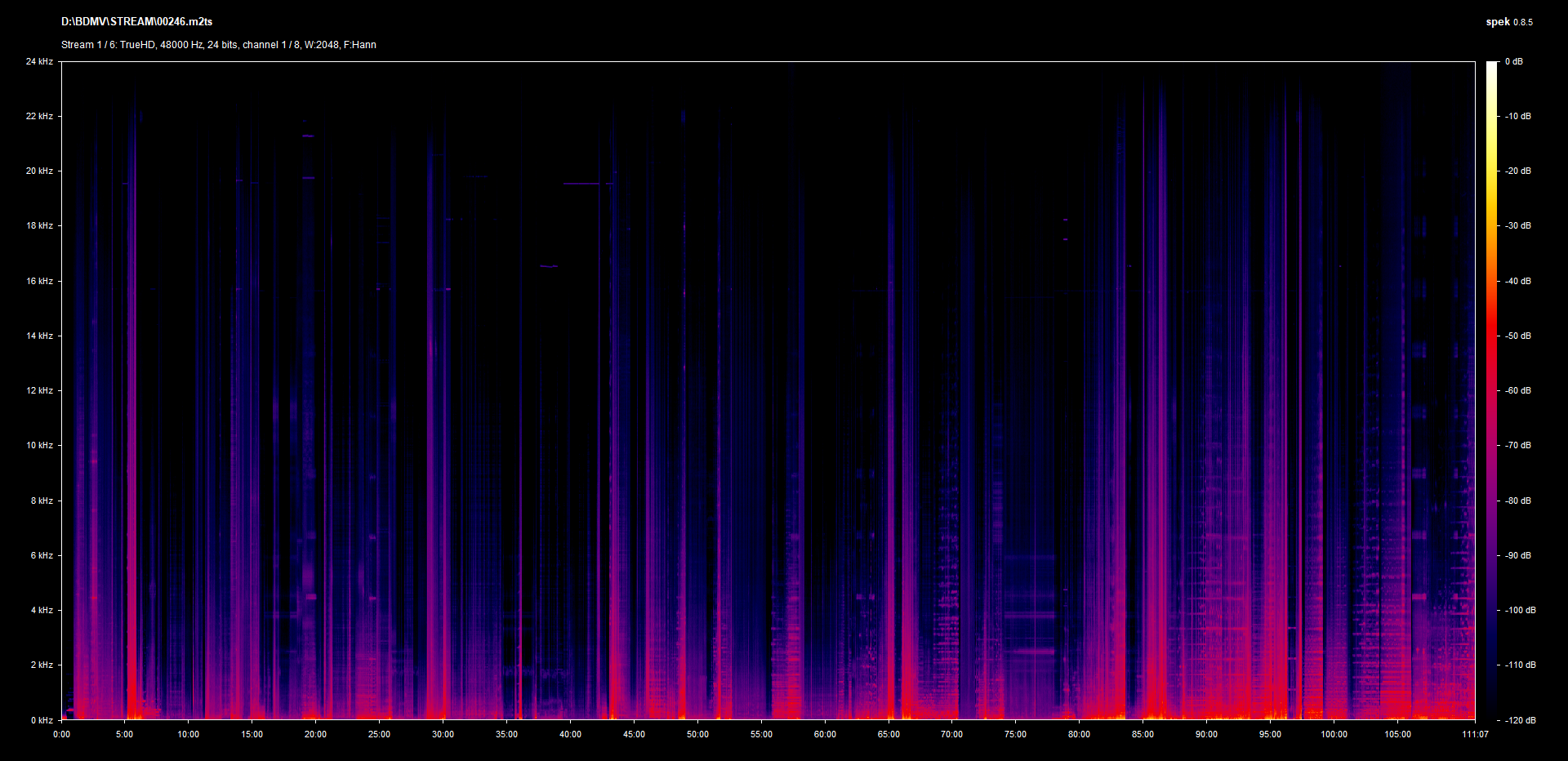Click the 0:00 time axis marker
1568x761 pixels.
pyautogui.click(x=61, y=734)
